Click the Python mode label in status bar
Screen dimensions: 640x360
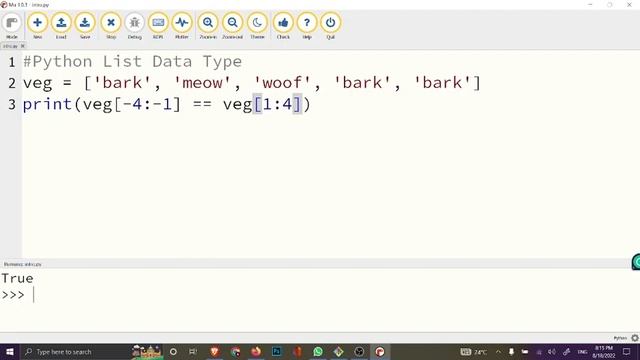[620, 338]
